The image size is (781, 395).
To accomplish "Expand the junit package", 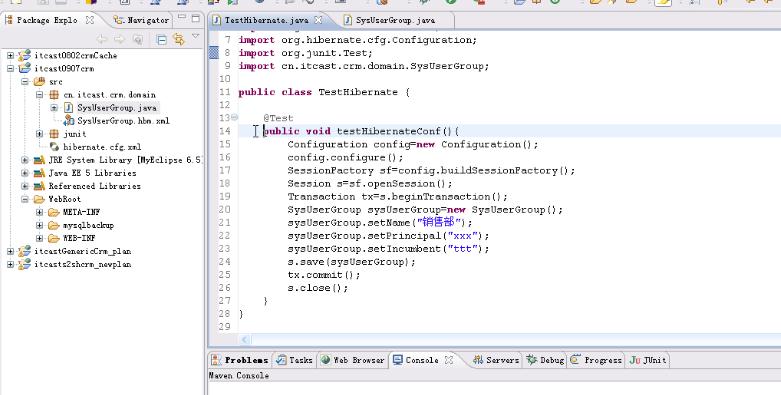I will pos(39,133).
